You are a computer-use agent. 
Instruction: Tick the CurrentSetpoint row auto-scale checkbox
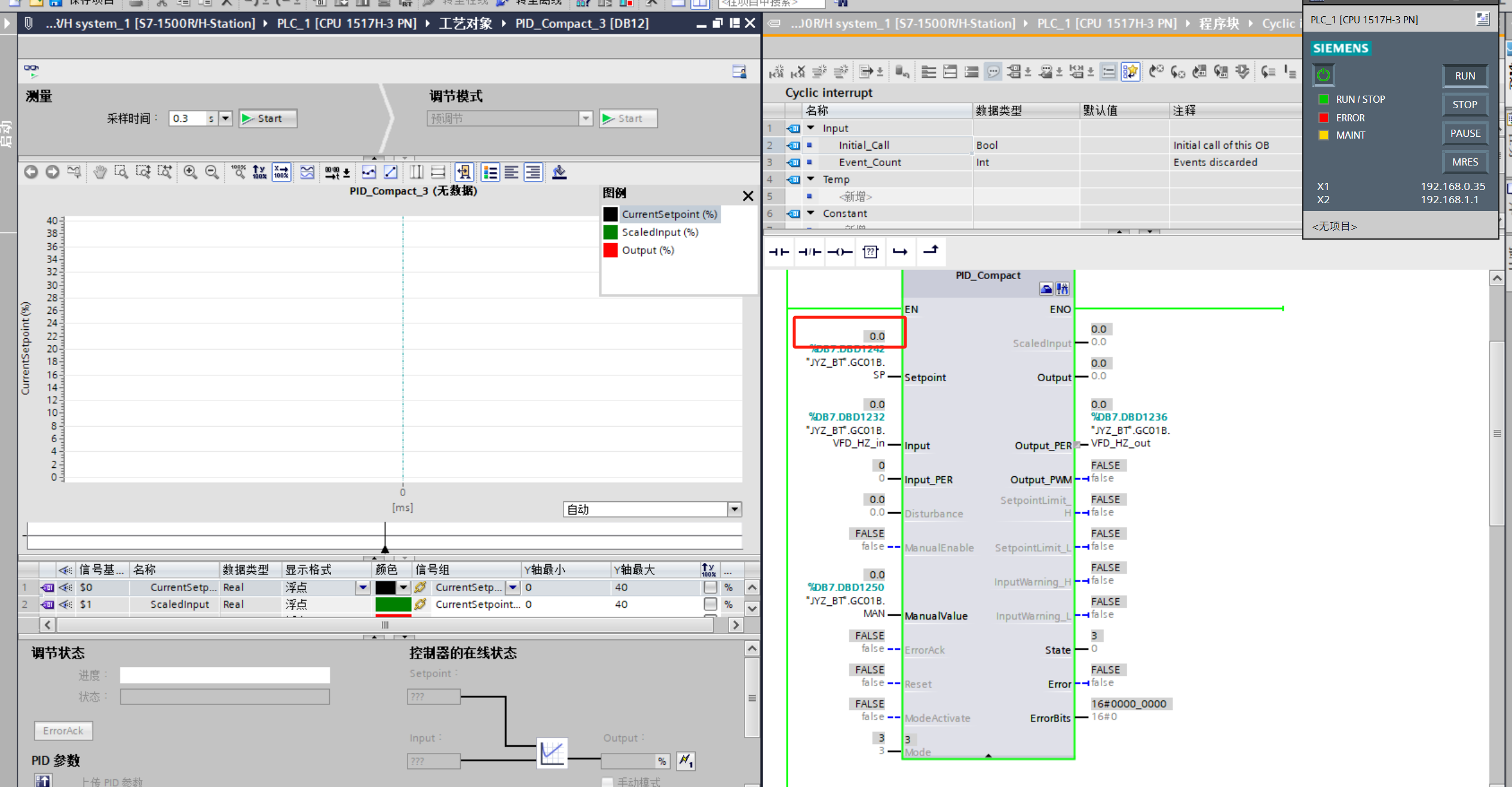710,587
